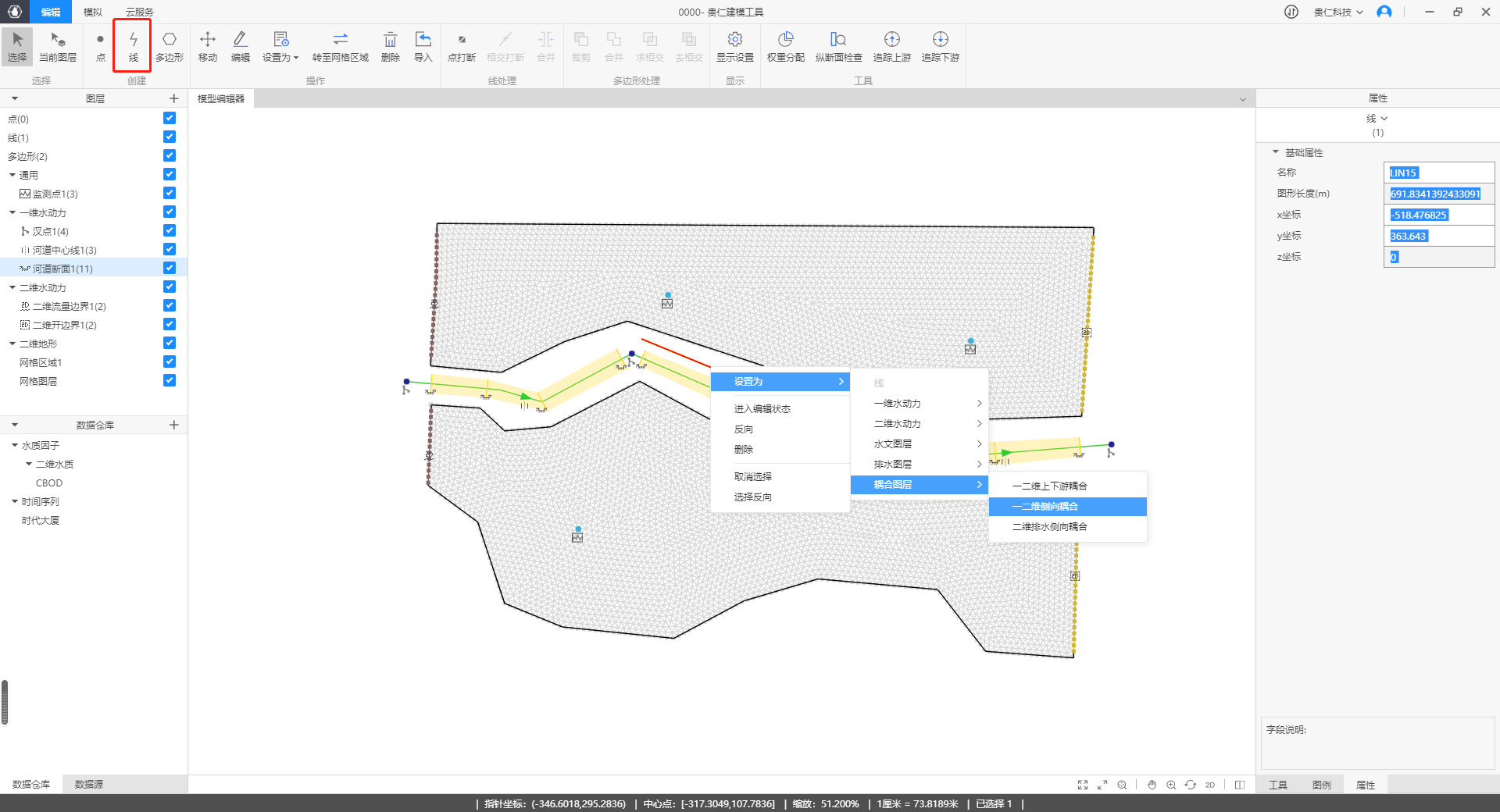Viewport: 1500px width, 812px height.
Task: Click the 数据源 bottom tab
Action: (x=88, y=784)
